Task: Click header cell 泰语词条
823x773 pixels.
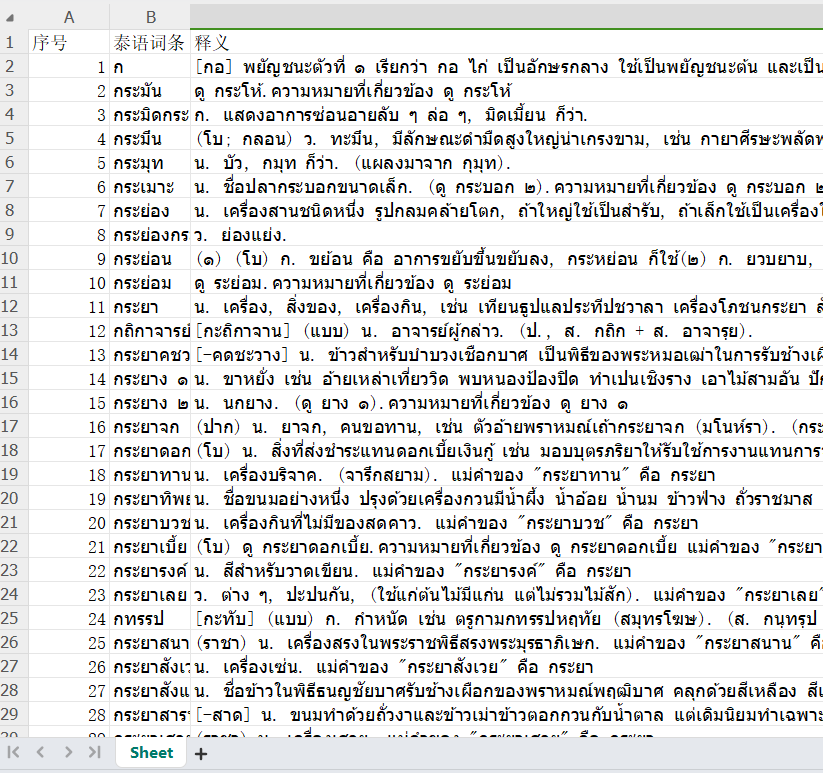Action: 150,42
